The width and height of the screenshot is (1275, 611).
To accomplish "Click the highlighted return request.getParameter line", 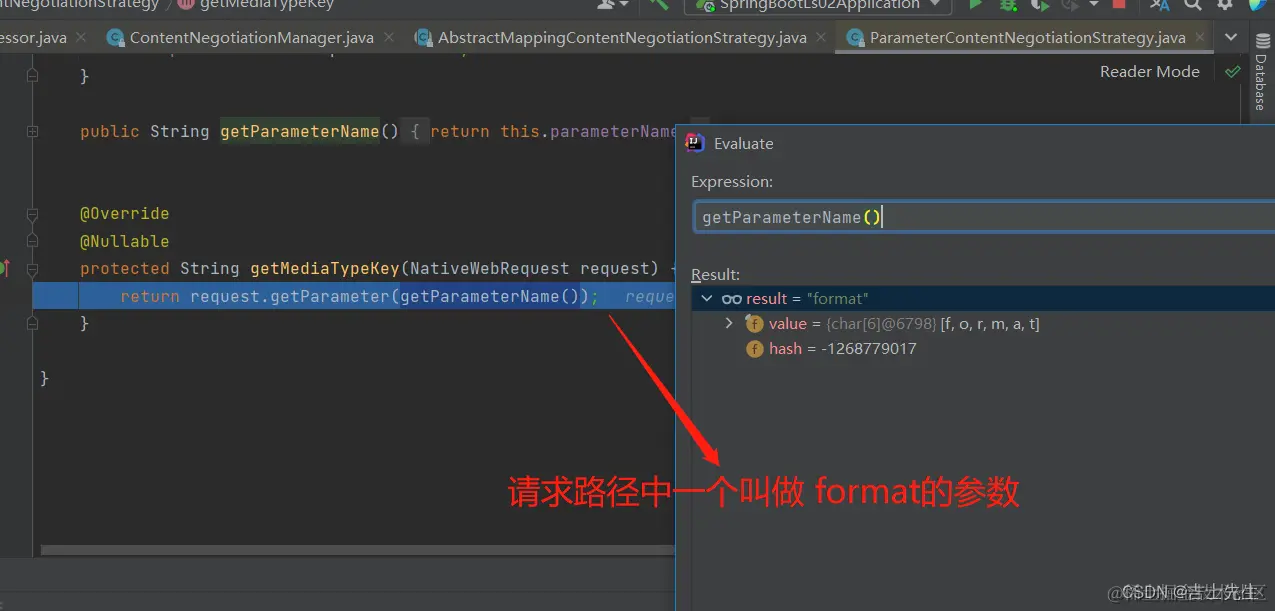I will (355, 296).
